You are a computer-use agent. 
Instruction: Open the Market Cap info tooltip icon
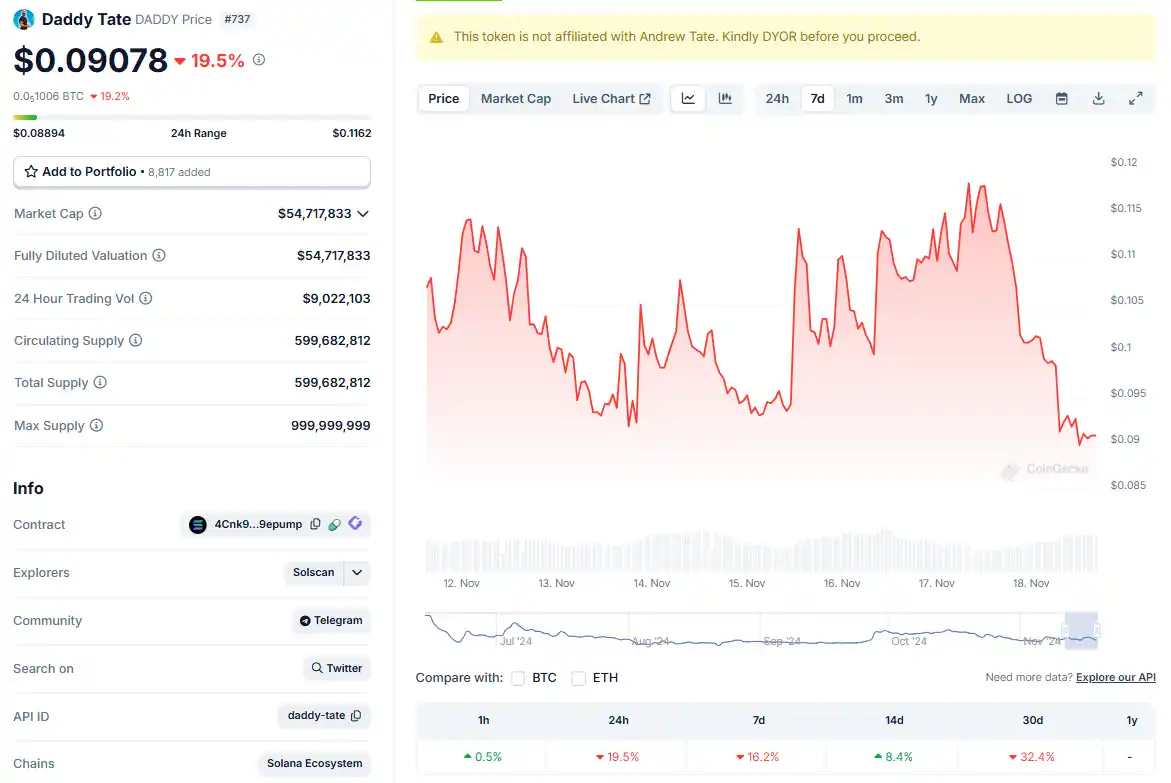(96, 214)
